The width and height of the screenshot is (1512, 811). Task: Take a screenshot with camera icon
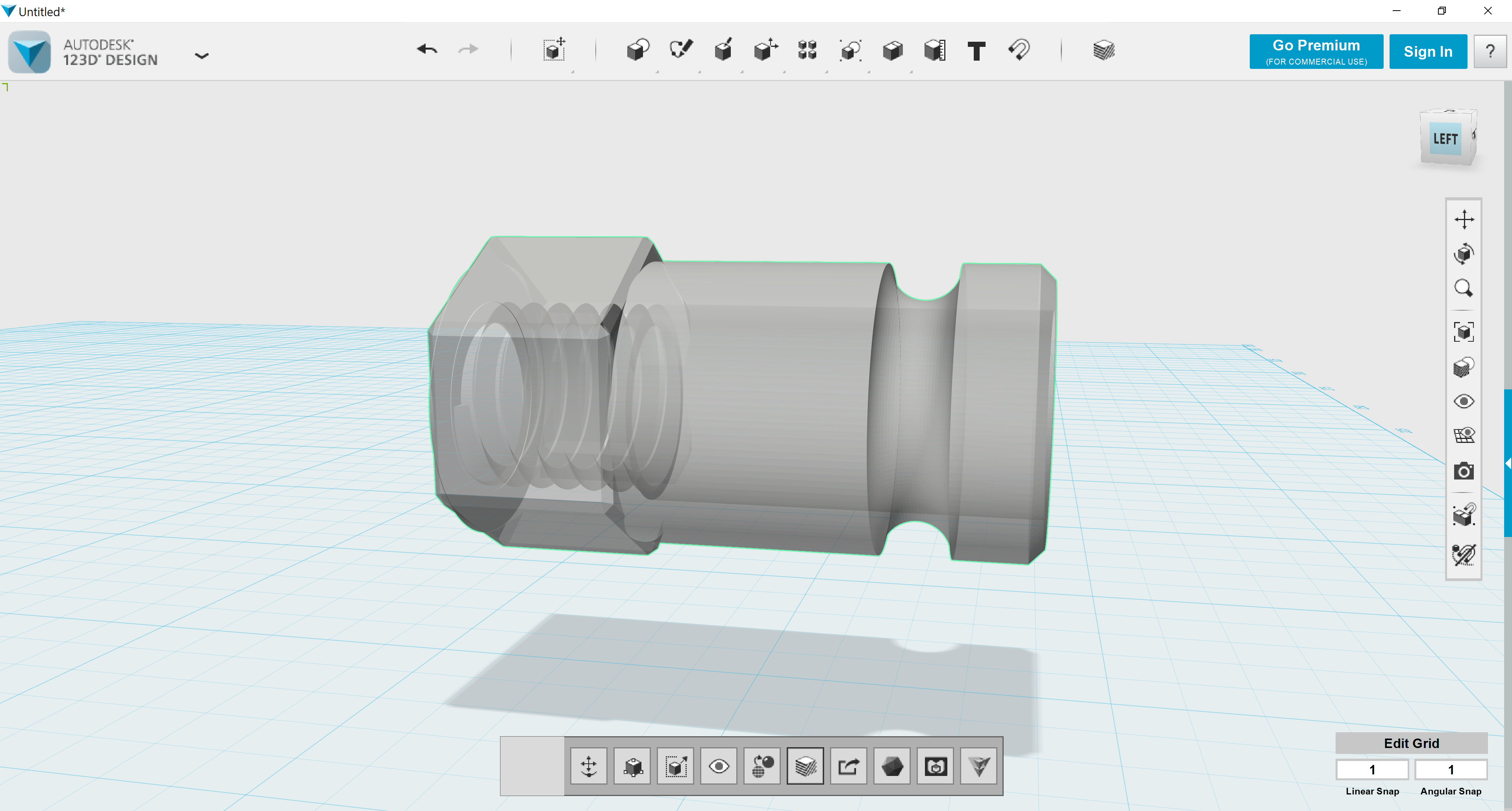pyautogui.click(x=1464, y=471)
